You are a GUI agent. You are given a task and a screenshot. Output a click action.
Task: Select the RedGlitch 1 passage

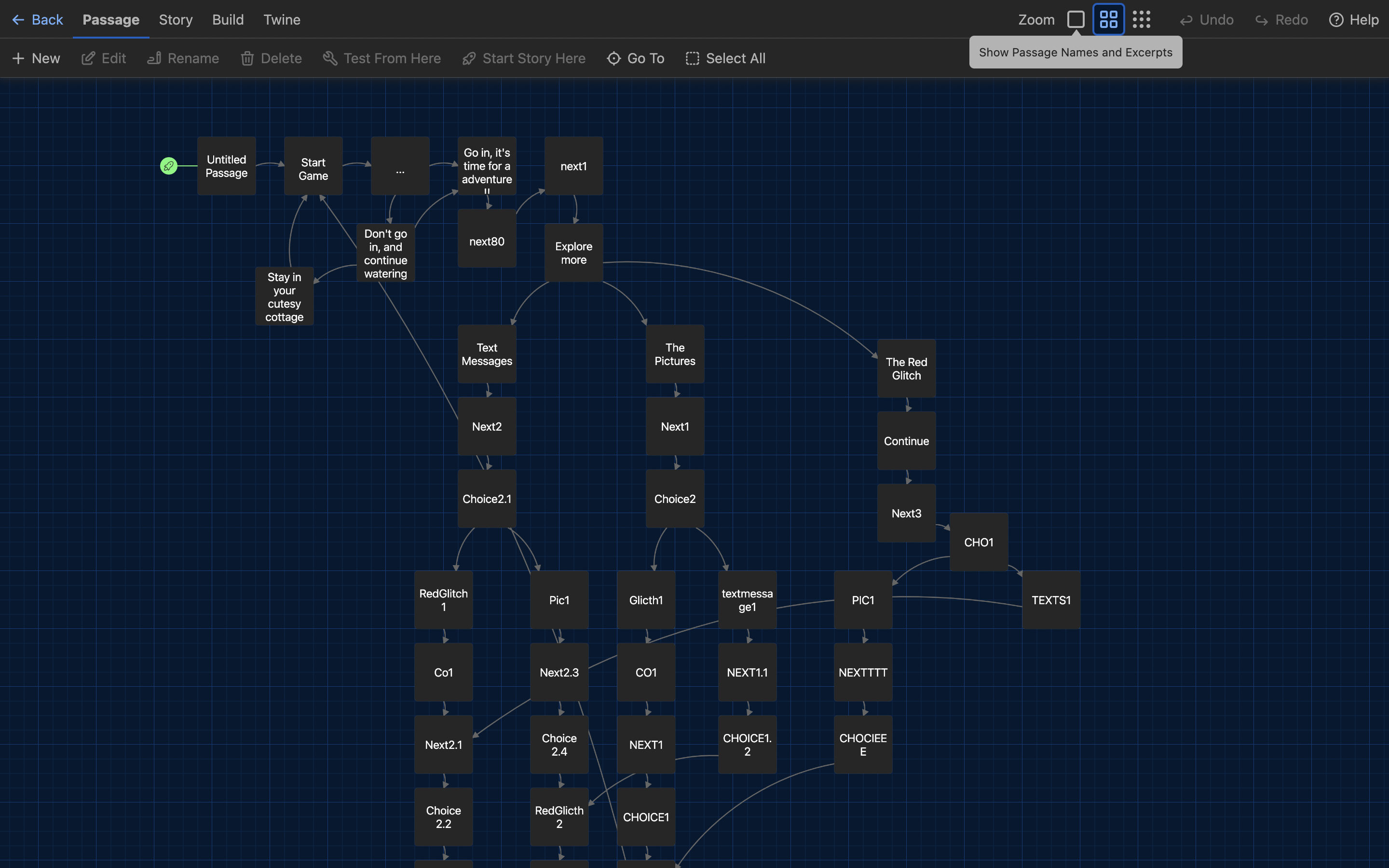pyautogui.click(x=443, y=600)
